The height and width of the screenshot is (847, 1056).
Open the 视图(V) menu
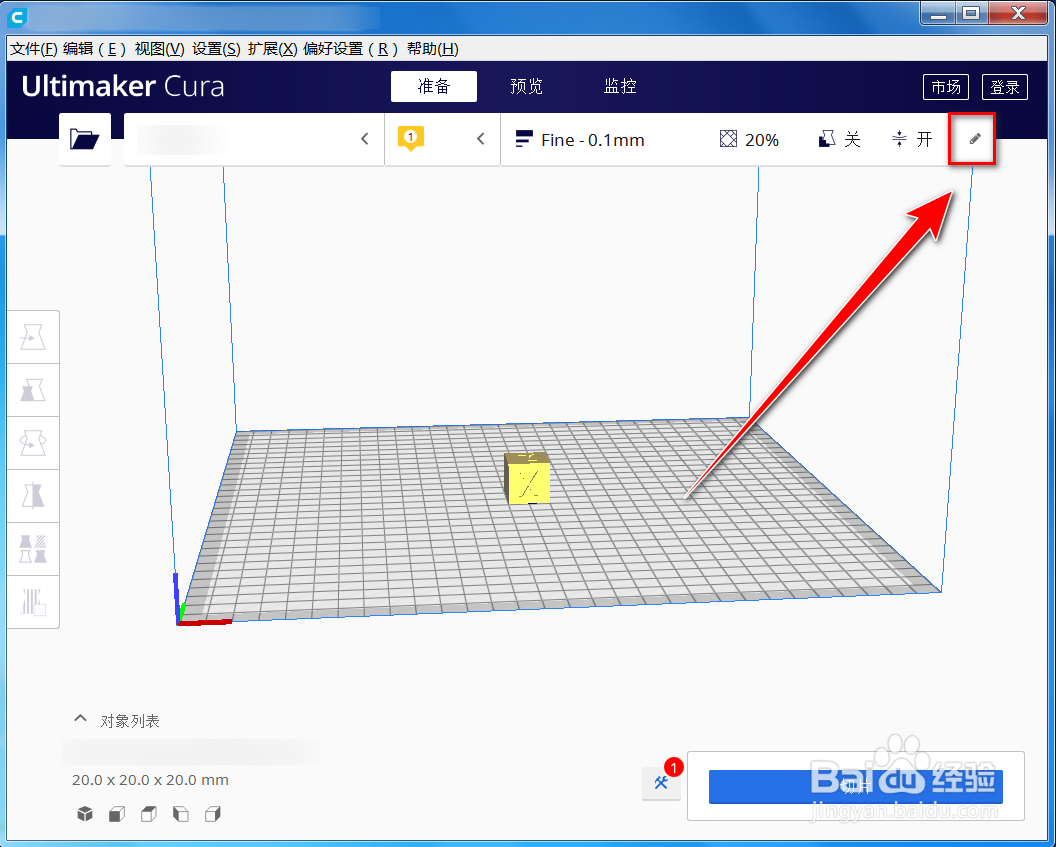pos(160,48)
